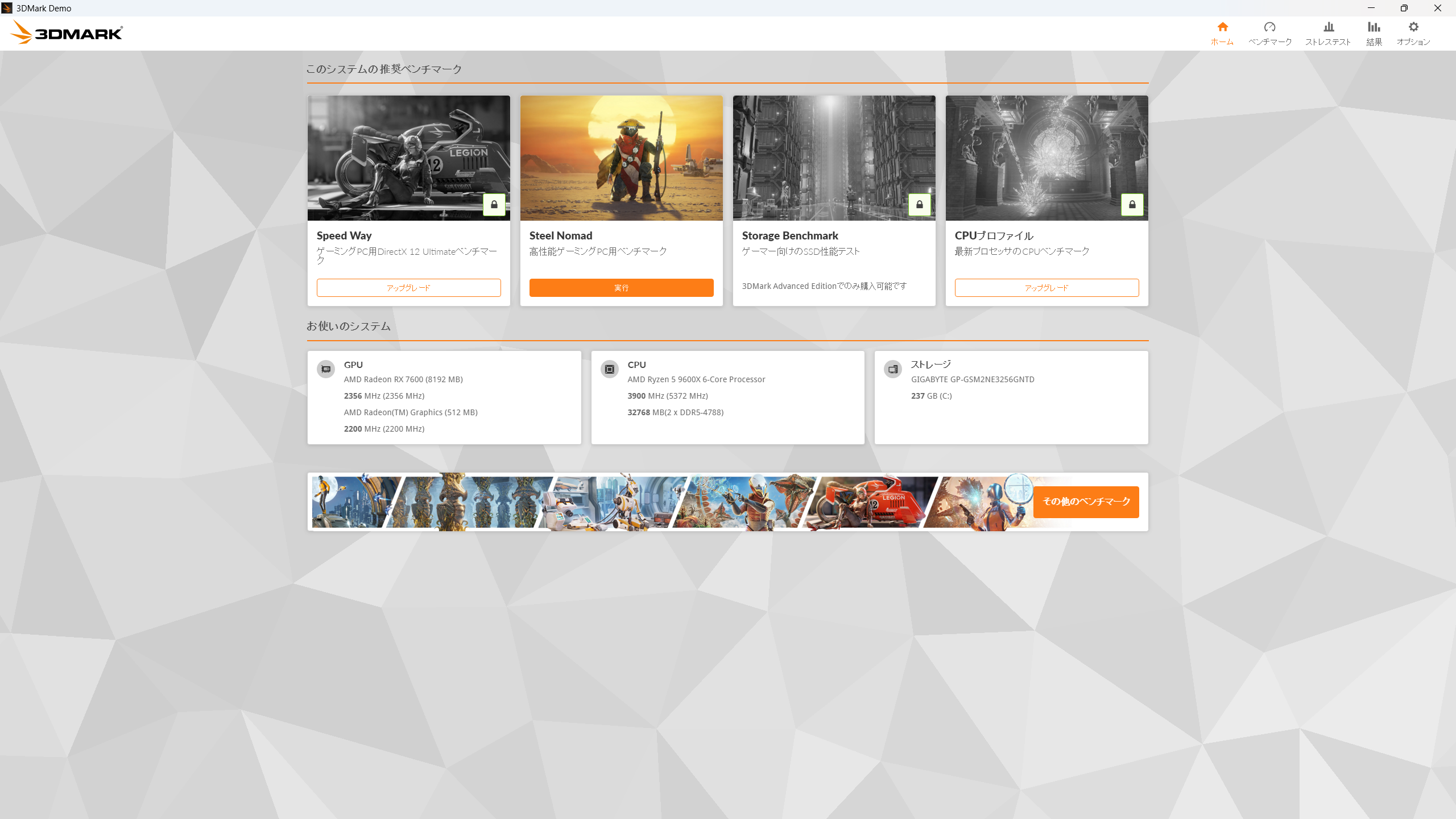
Task: Select text GIGABYTE GP-GSM2NE3256GNTD
Action: point(973,379)
